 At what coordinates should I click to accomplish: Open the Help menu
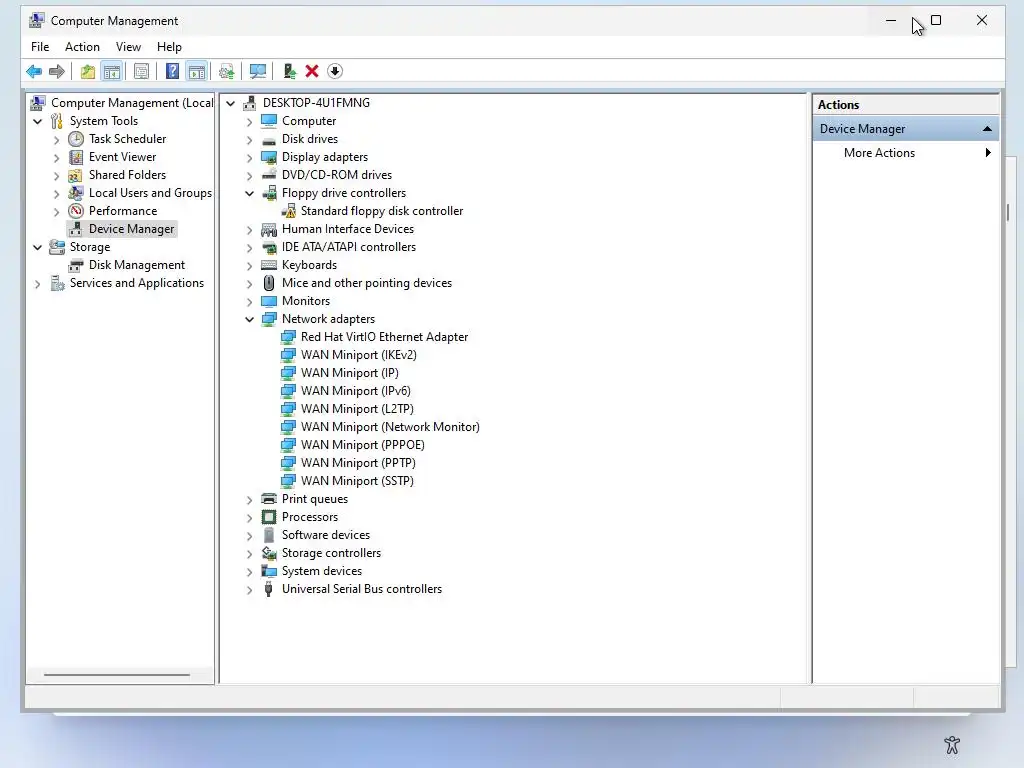(x=169, y=47)
